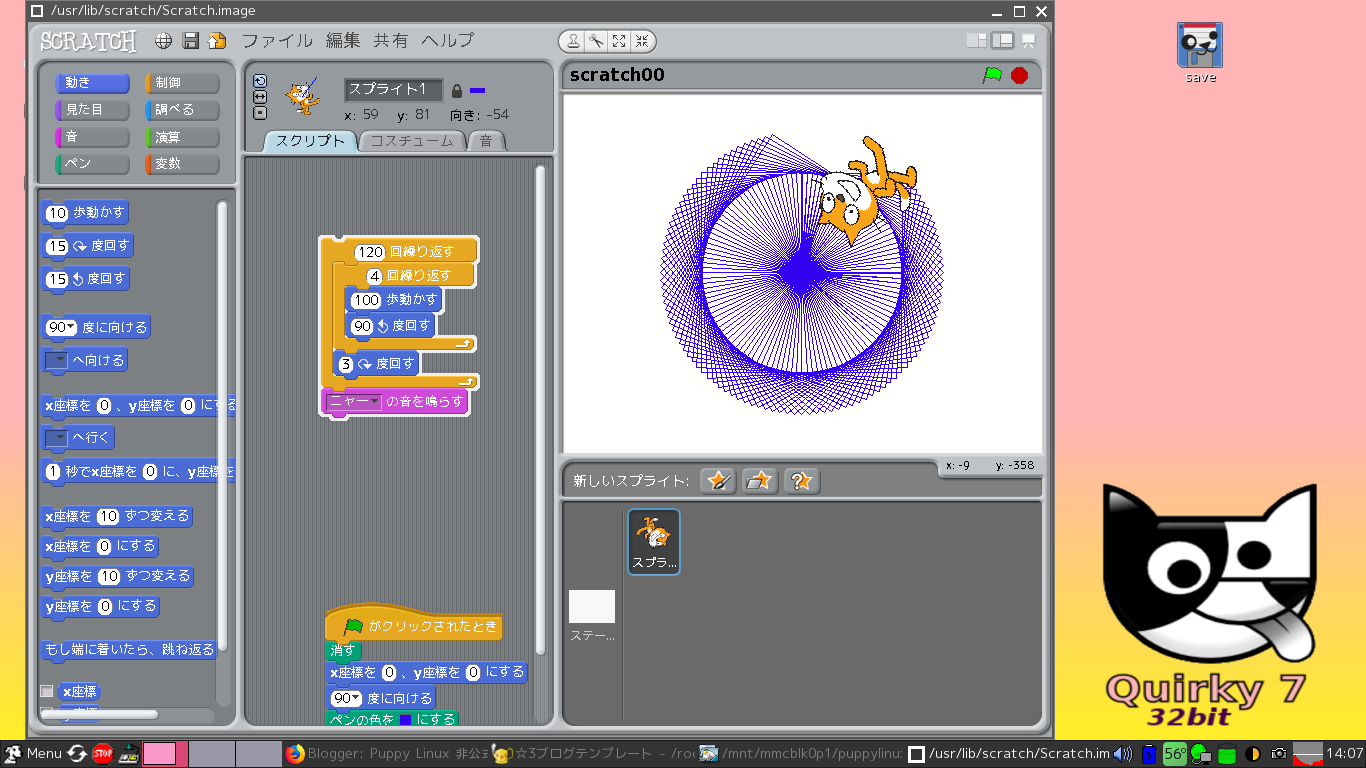Viewport: 1366px width, 768px height.
Task: Set rotation style to left-right flip only
Action: [261, 97]
